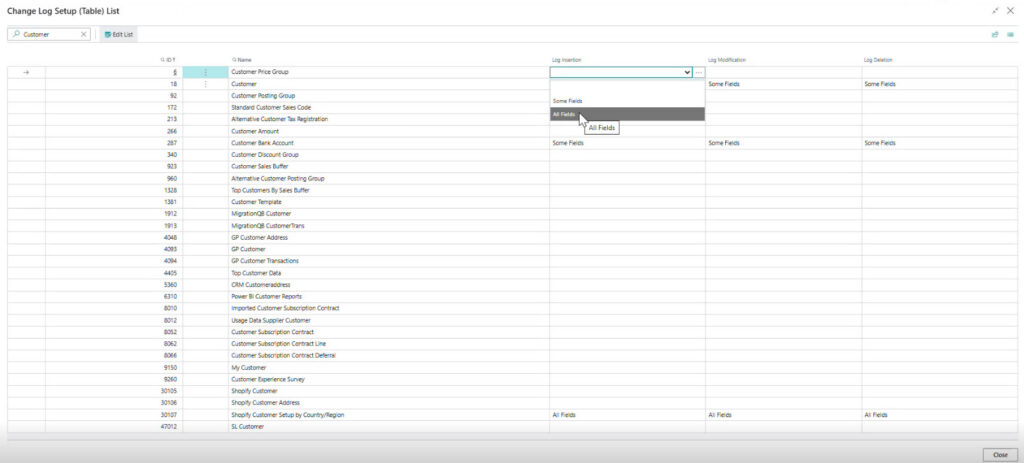The height and width of the screenshot is (463, 1024).
Task: Click Log Modification of Customer Bank Account
Action: pyautogui.click(x=783, y=143)
